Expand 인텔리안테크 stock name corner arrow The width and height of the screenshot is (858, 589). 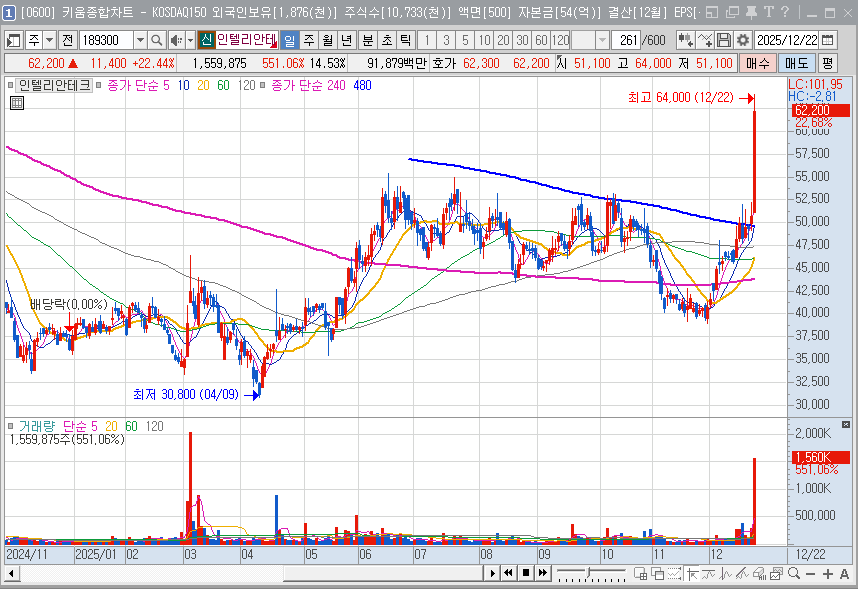274,44
